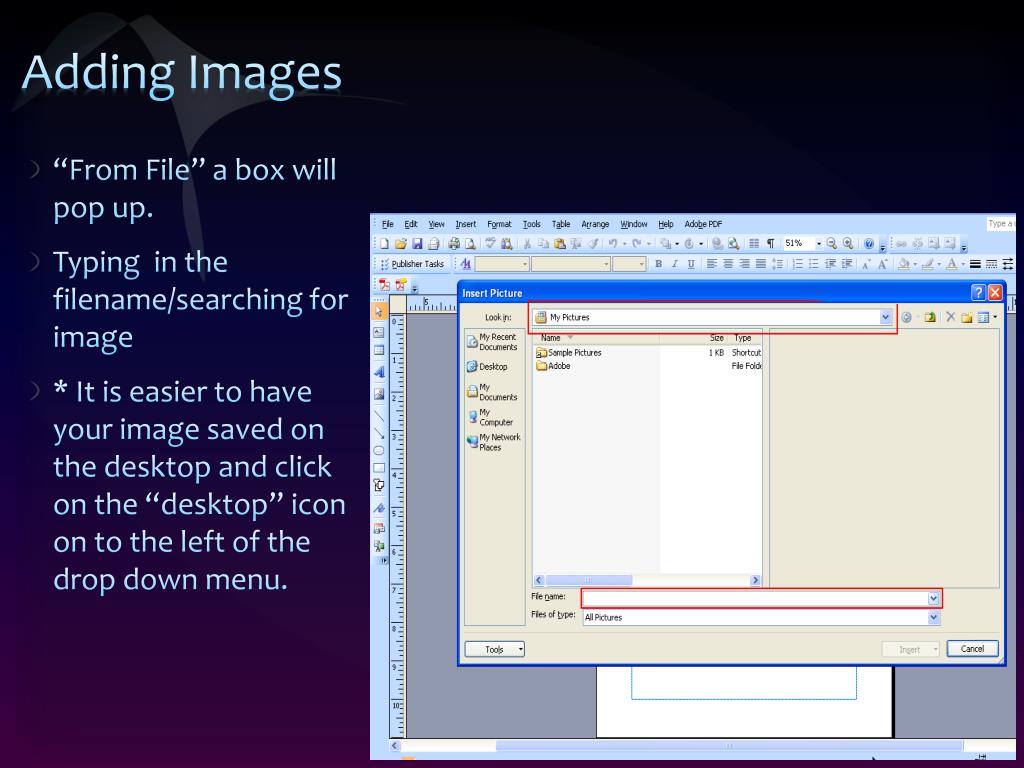Select the Insert Table tool

coord(379,350)
